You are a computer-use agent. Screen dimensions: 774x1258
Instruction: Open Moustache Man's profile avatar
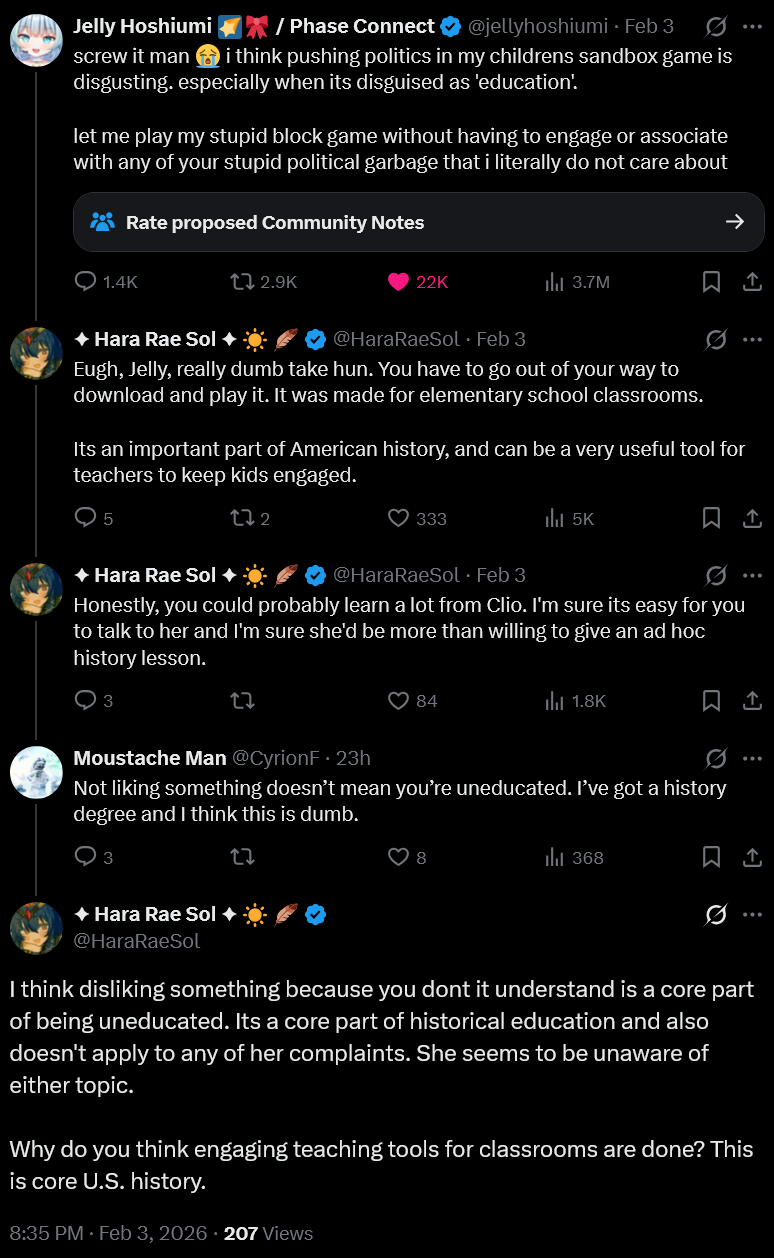[36, 772]
